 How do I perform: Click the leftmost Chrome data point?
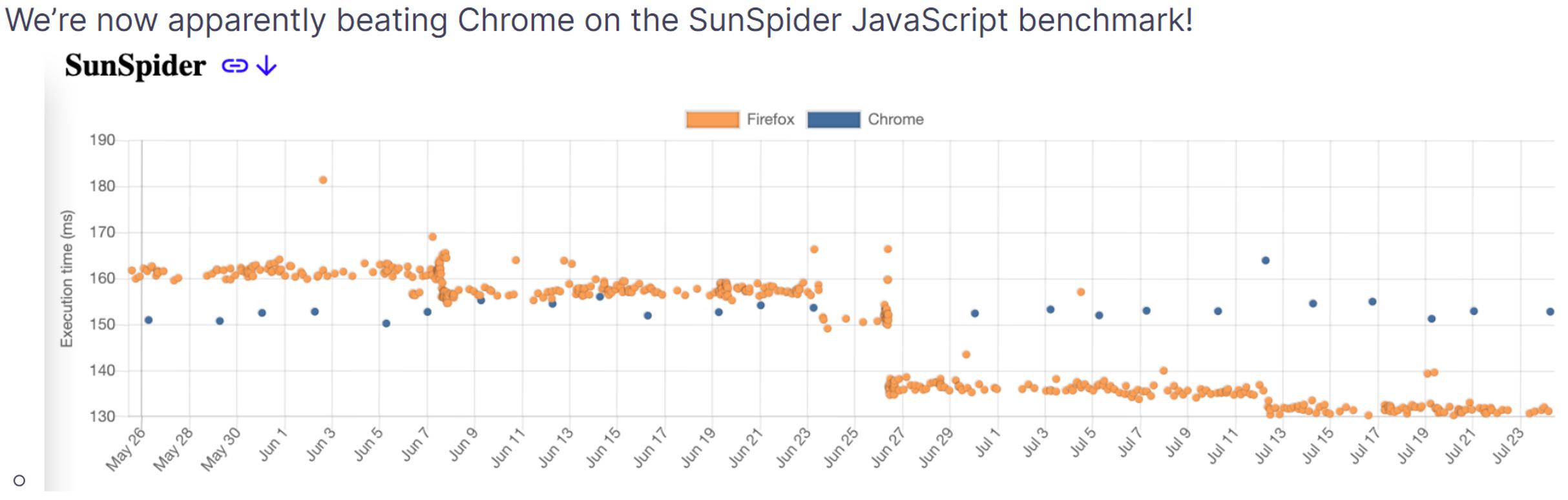(x=149, y=320)
